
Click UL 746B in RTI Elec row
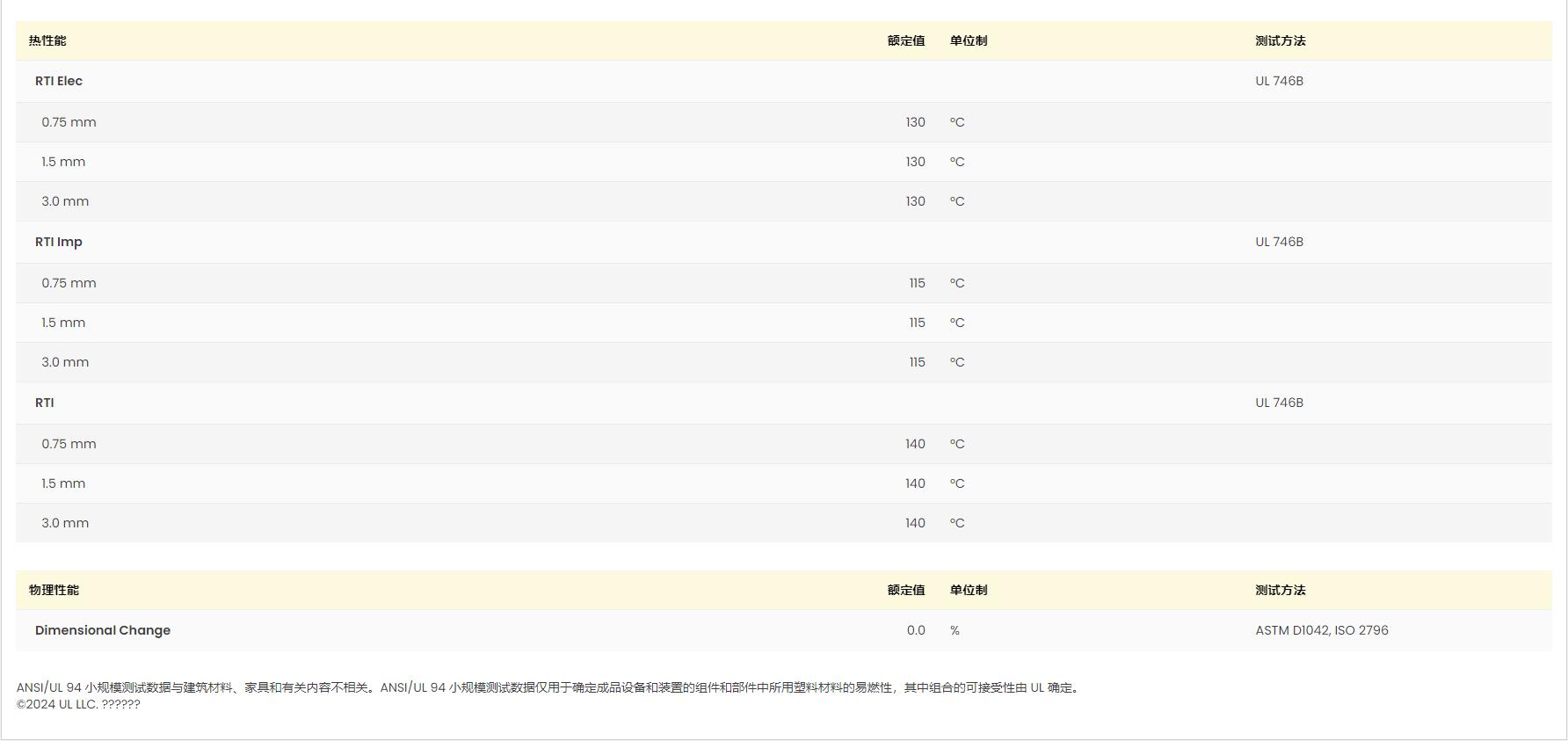click(1279, 81)
